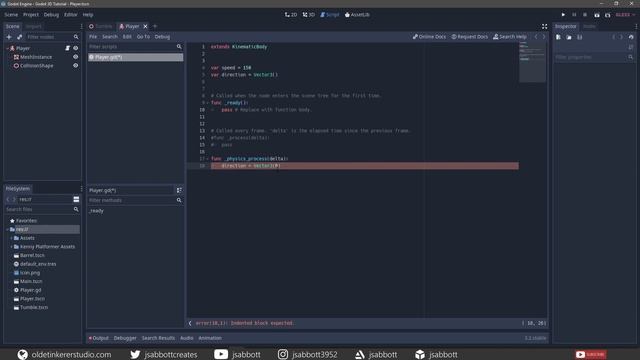Open the Debug menu in top menu bar
Screen dimensions: 640x360
coord(51,15)
